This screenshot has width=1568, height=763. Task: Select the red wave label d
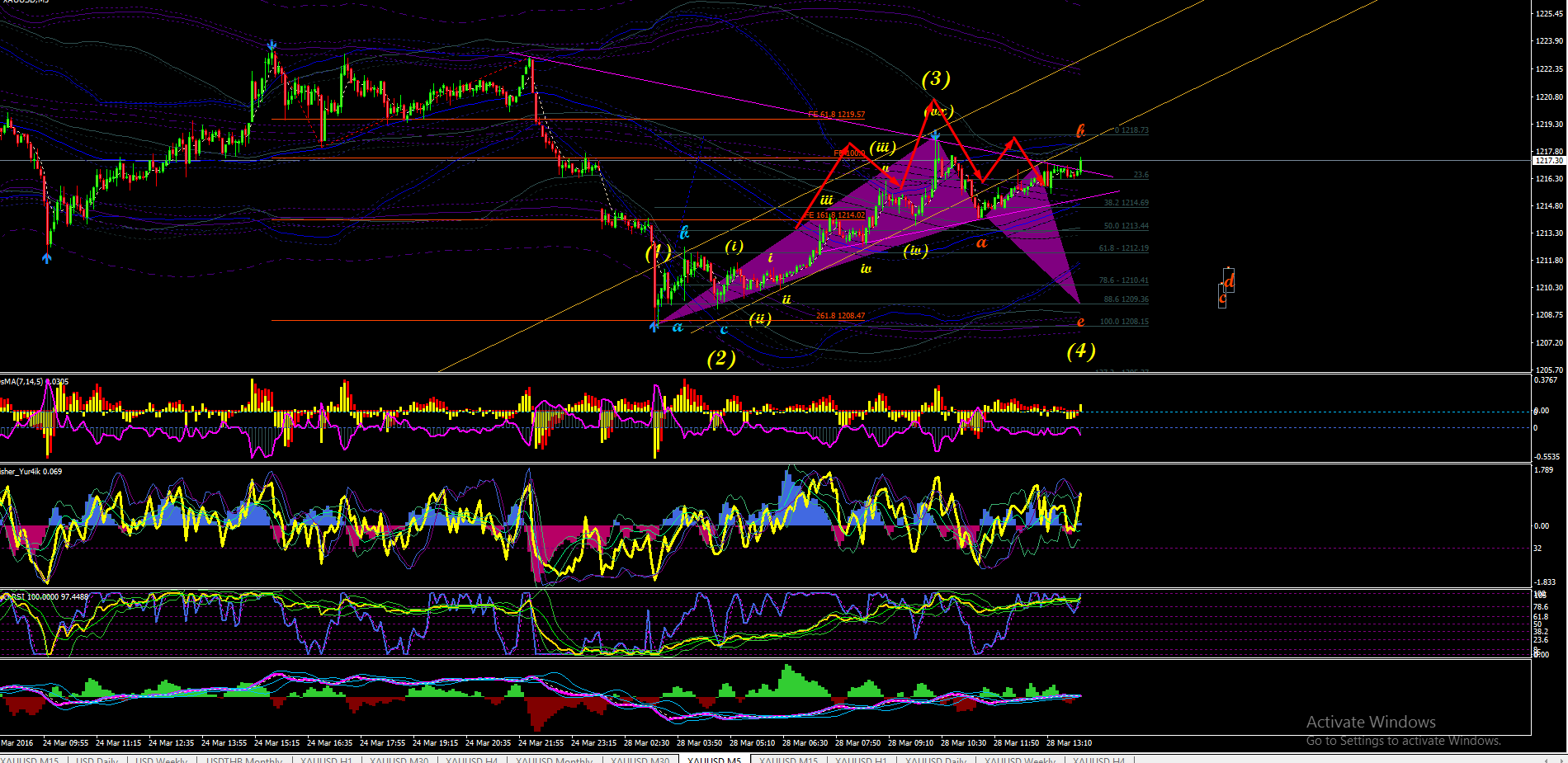click(x=1229, y=282)
